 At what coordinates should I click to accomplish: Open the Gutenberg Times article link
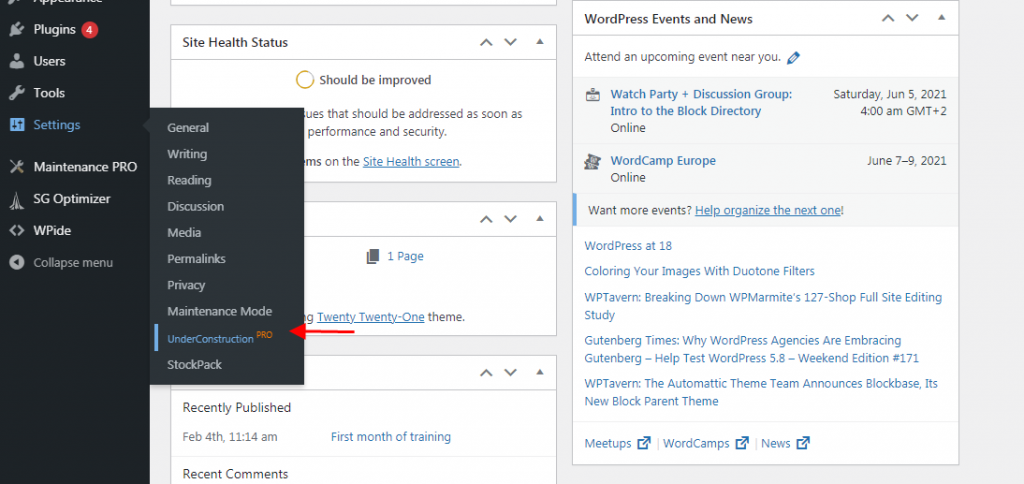pyautogui.click(x=752, y=349)
